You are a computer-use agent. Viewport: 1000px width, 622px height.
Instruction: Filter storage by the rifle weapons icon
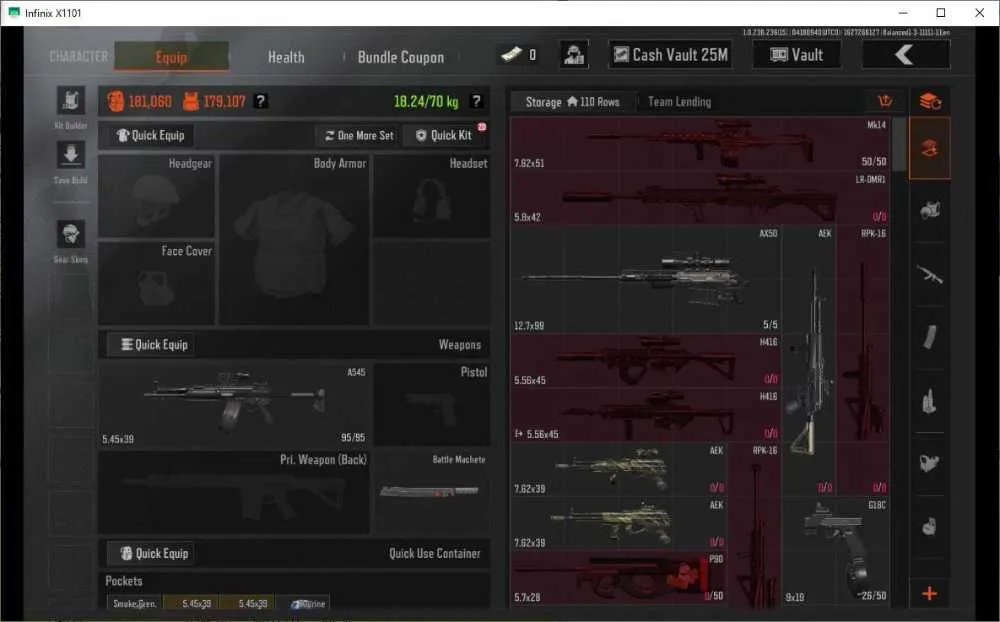pyautogui.click(x=930, y=274)
